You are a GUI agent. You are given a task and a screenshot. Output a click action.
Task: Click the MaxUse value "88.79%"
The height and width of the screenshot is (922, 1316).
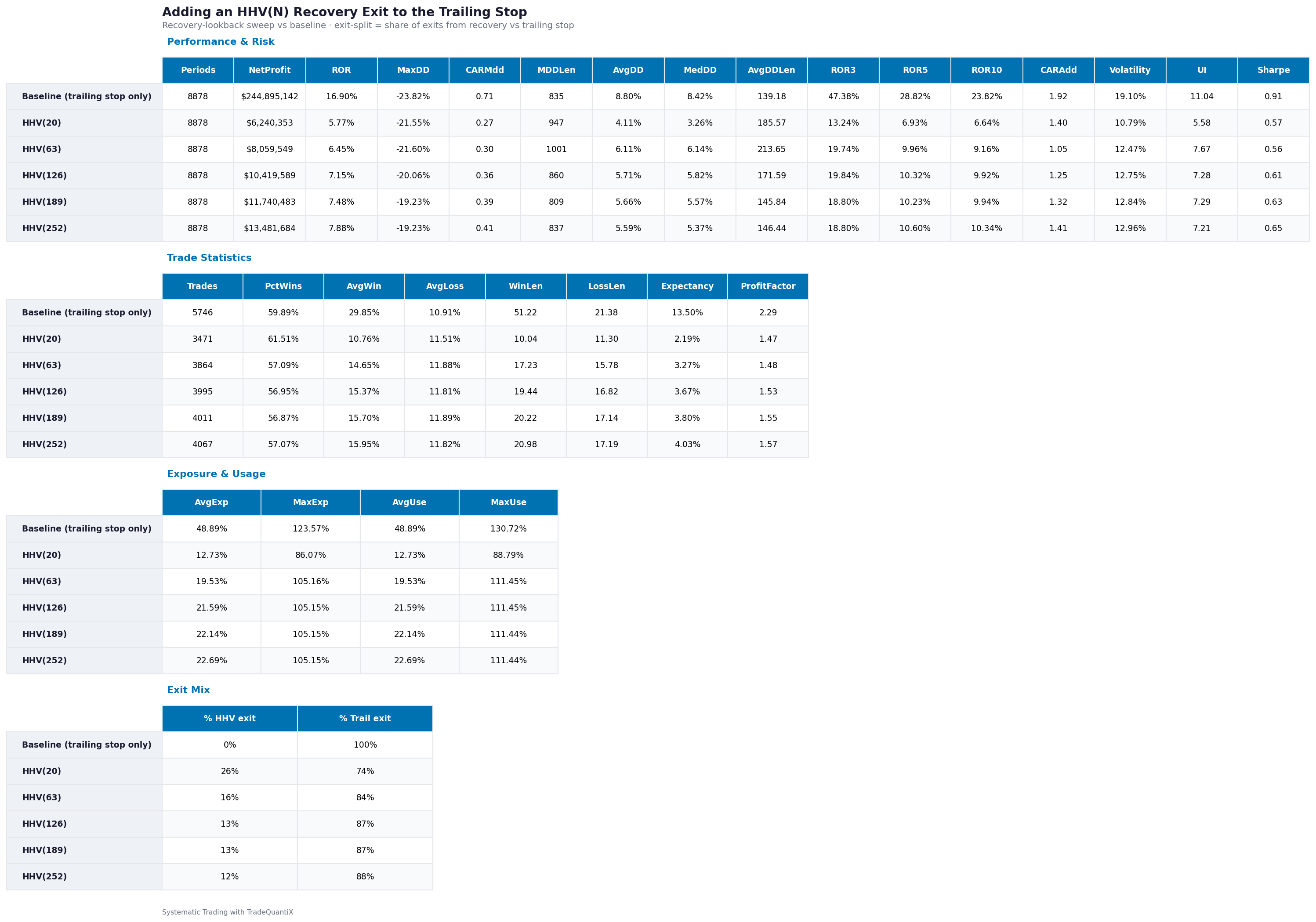[x=508, y=555]
